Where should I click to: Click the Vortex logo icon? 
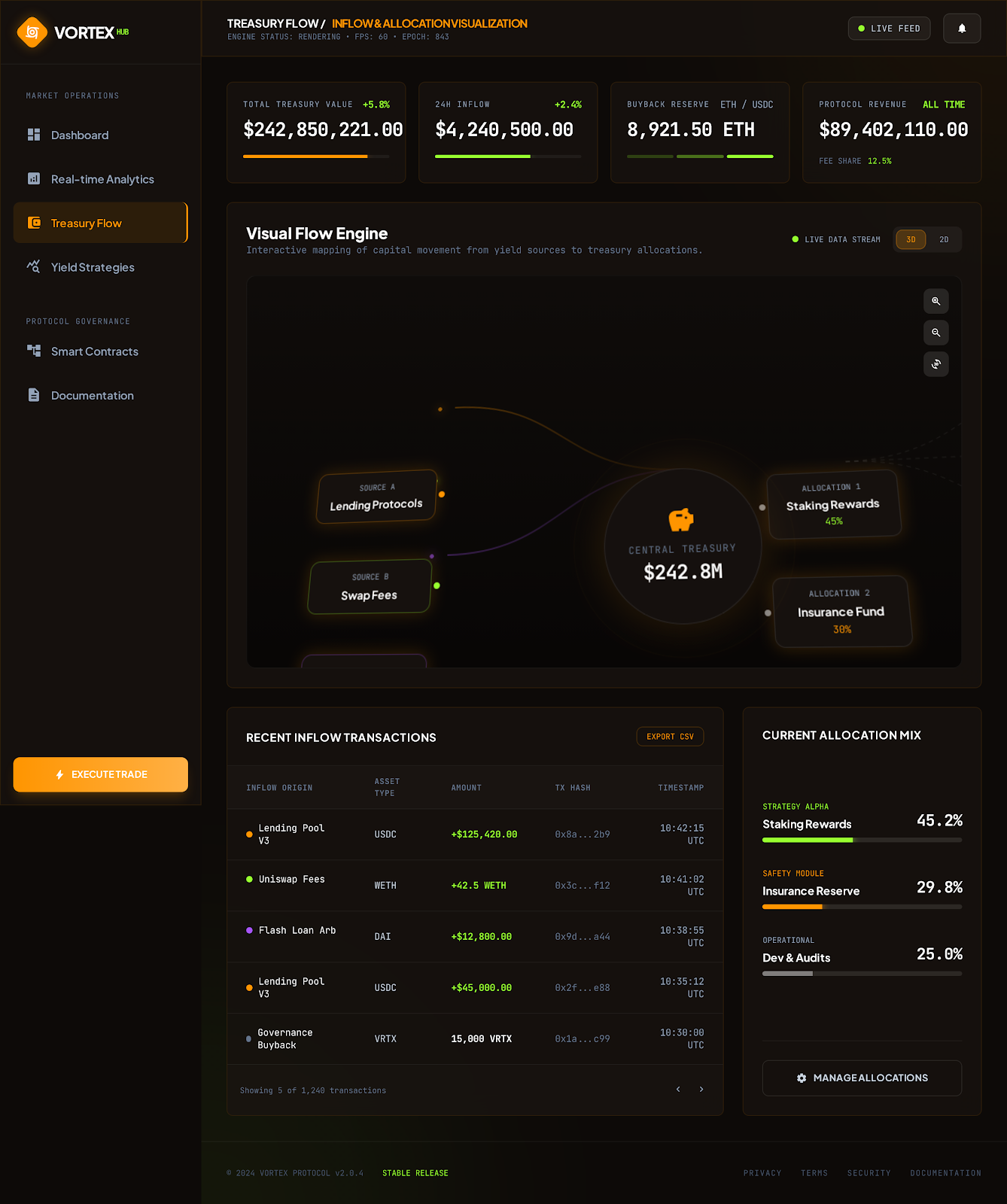(32, 32)
